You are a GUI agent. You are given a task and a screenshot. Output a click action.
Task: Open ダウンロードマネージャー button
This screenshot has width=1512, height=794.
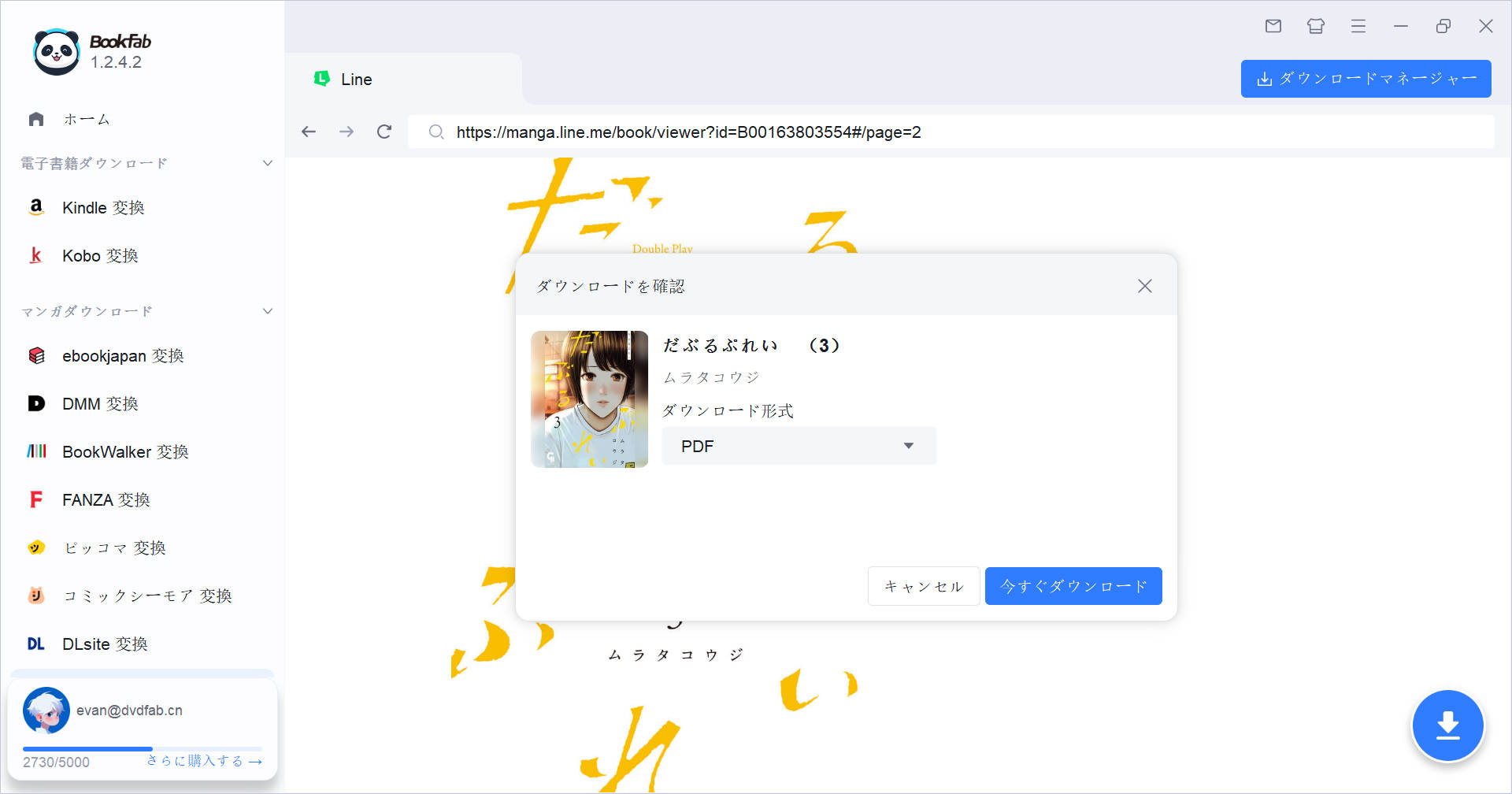[x=1366, y=79]
